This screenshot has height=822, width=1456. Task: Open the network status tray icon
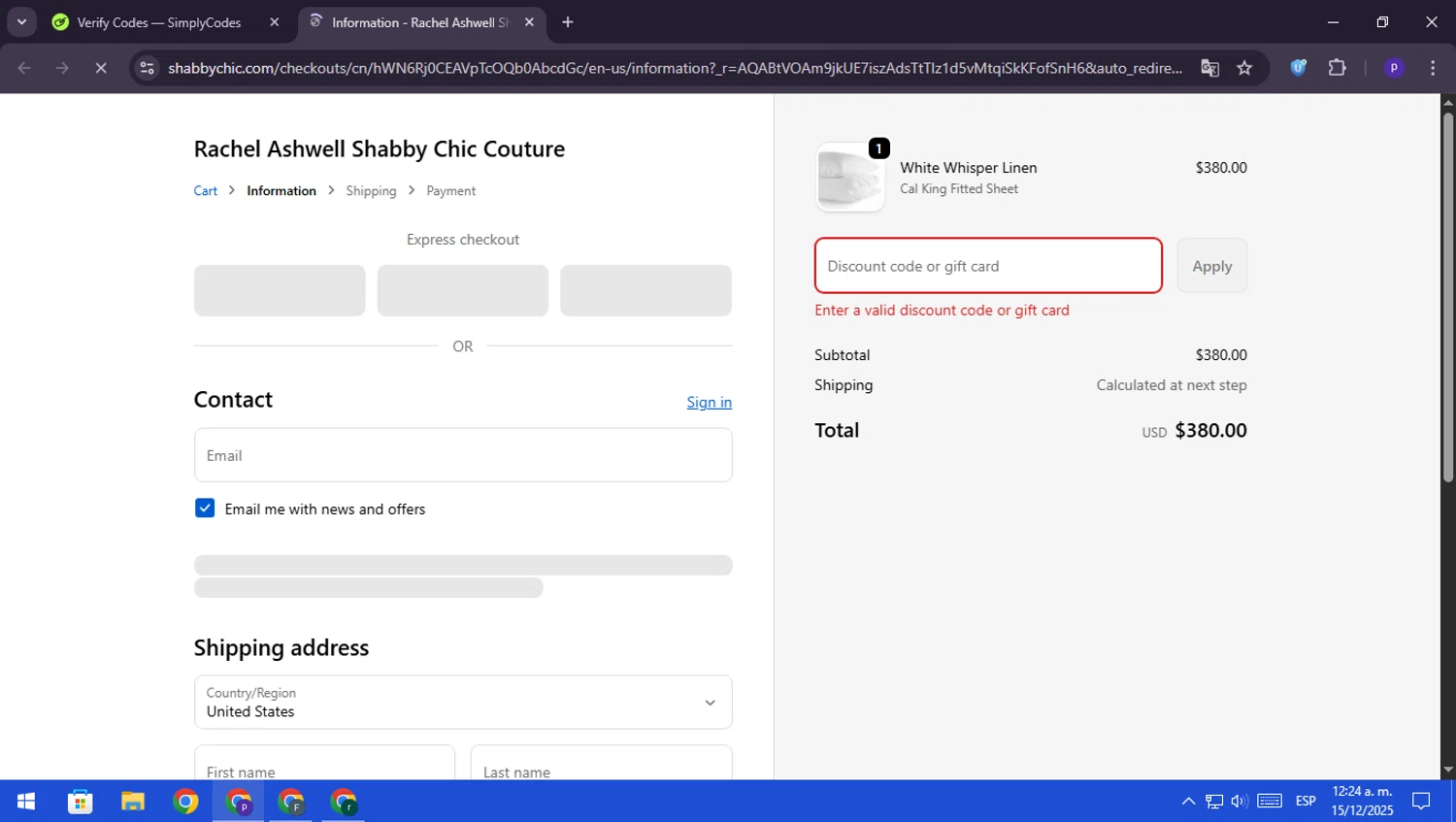(x=1214, y=802)
